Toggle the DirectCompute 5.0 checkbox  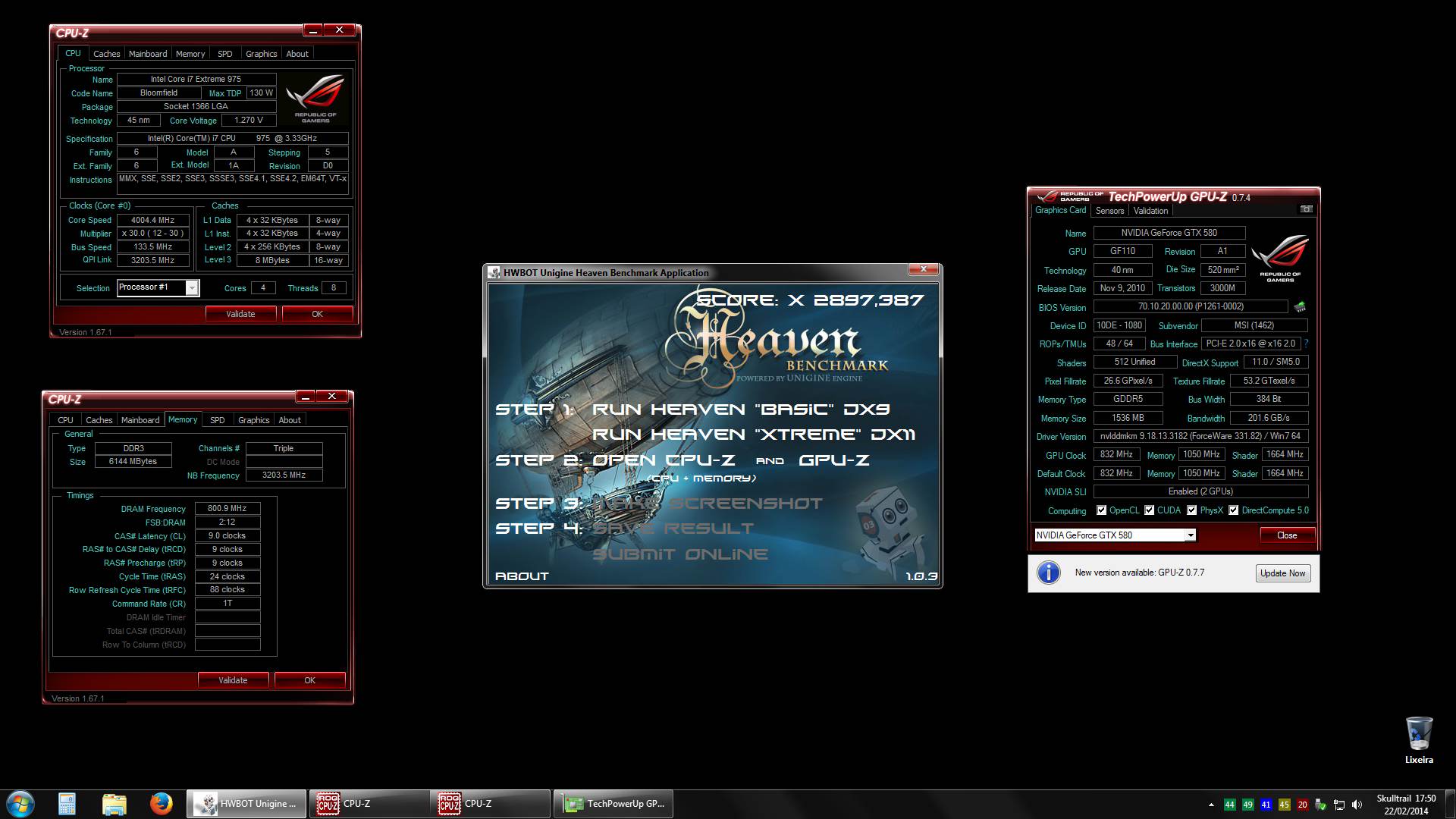pos(1234,510)
